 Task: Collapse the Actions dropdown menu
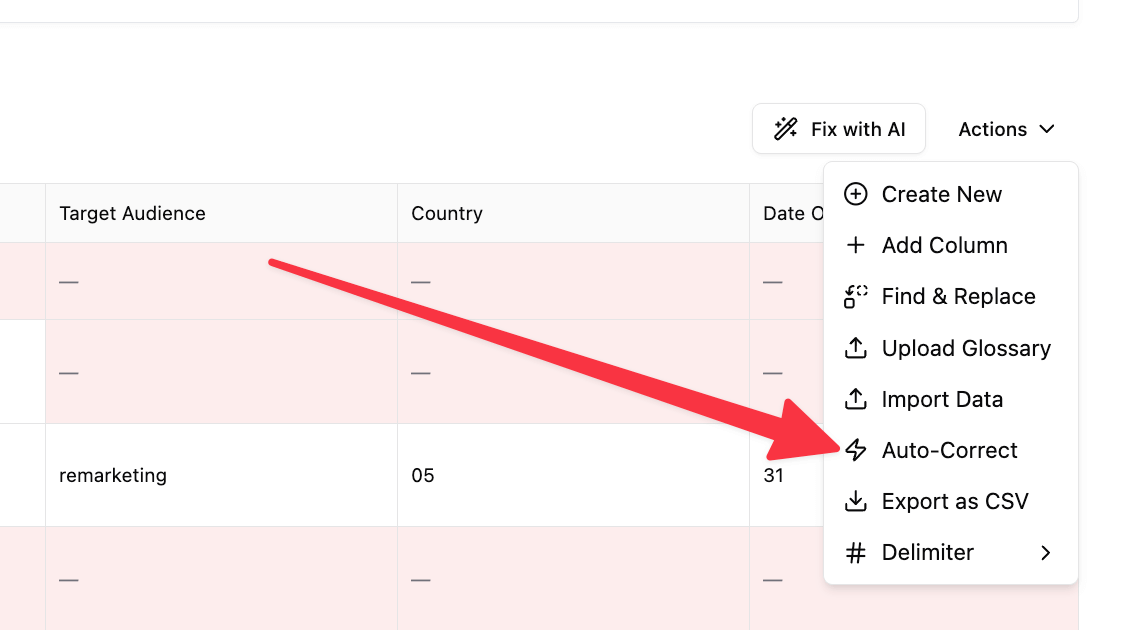click(x=1006, y=129)
